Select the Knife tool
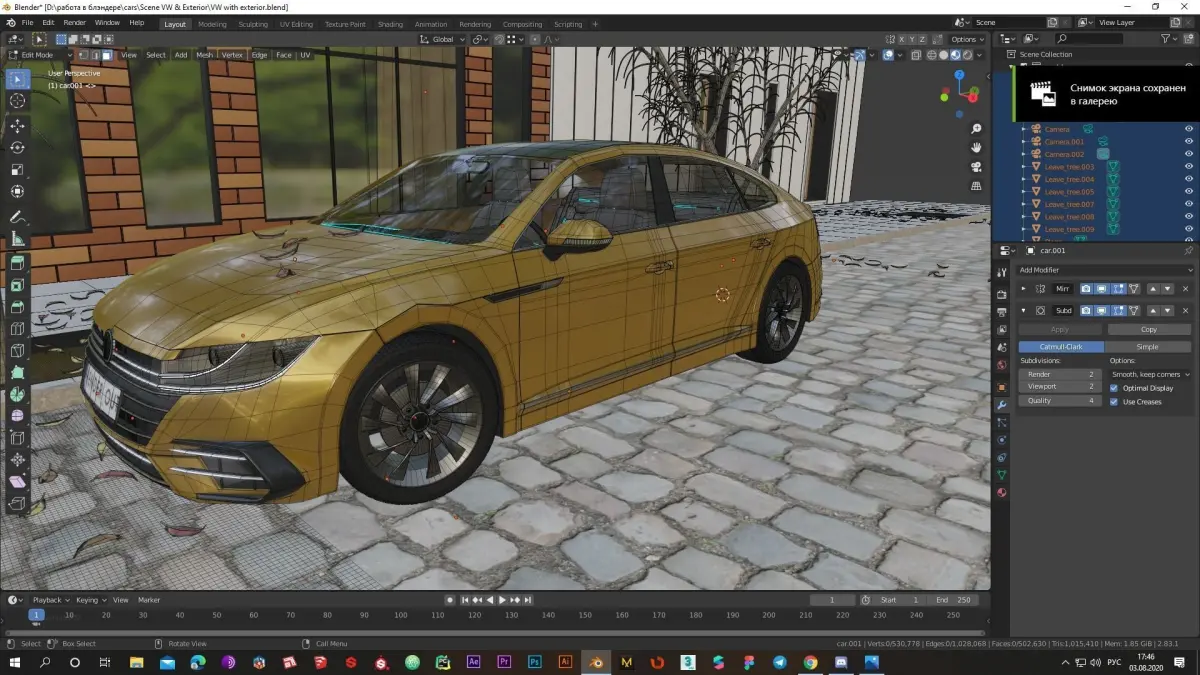This screenshot has height=675, width=1200. click(x=18, y=351)
